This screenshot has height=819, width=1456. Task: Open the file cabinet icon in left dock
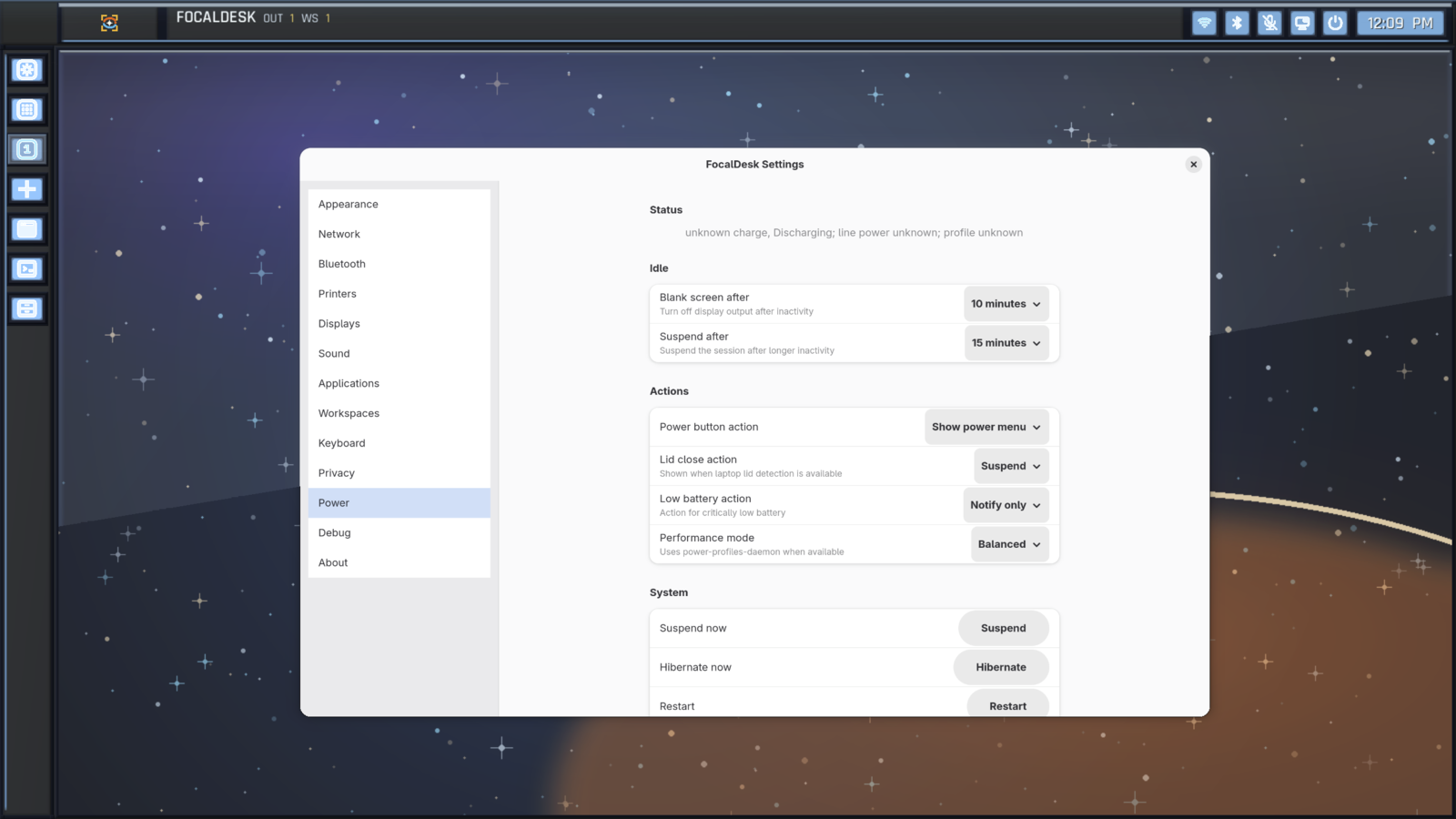(27, 308)
